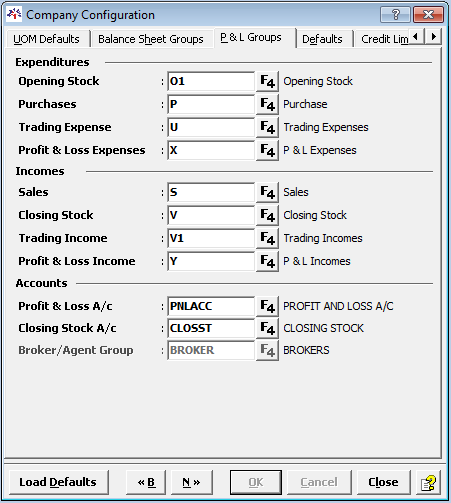The width and height of the screenshot is (451, 503).
Task: Go to next page with N button
Action: pyautogui.click(x=191, y=482)
